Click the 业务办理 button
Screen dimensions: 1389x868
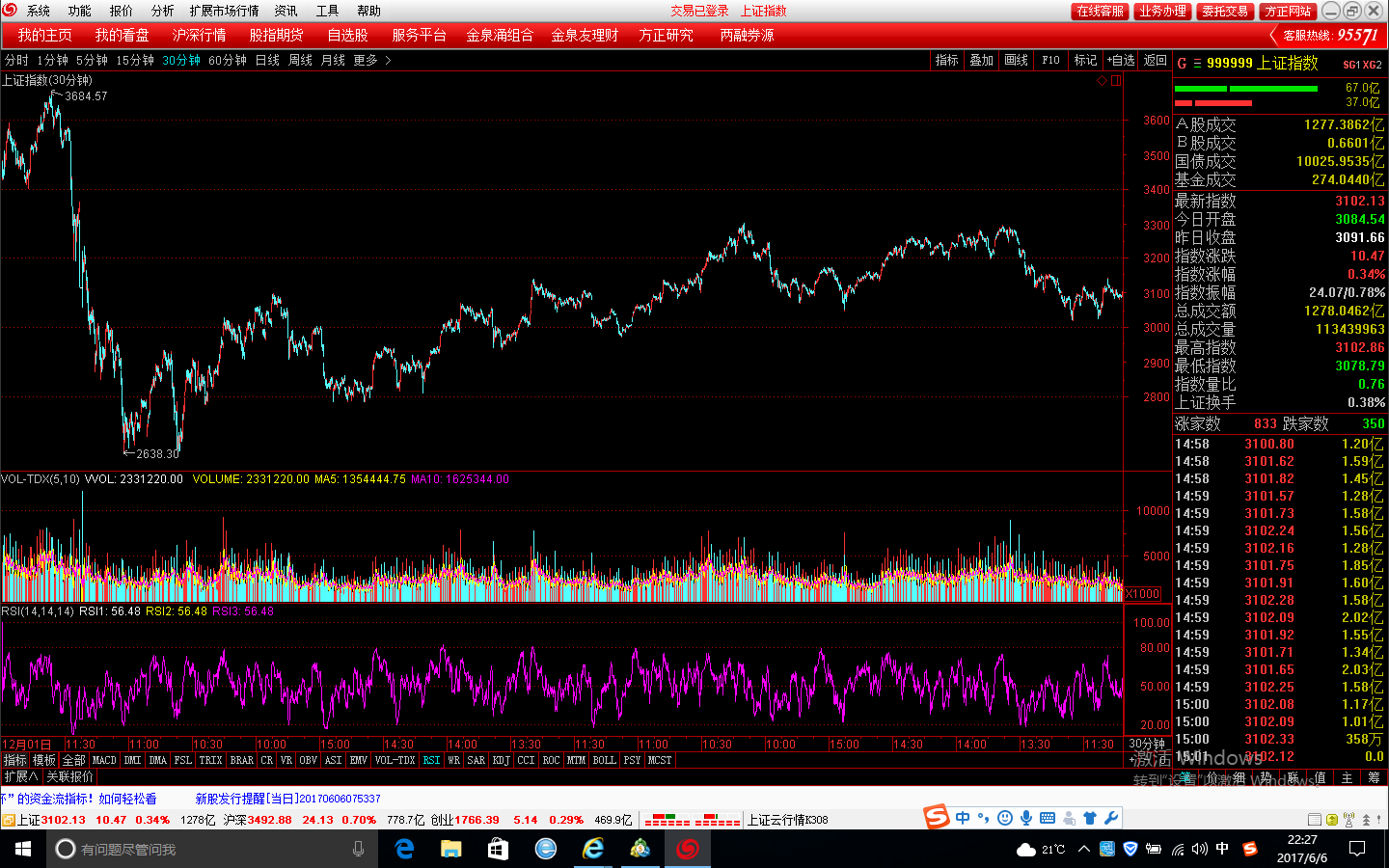1162,11
